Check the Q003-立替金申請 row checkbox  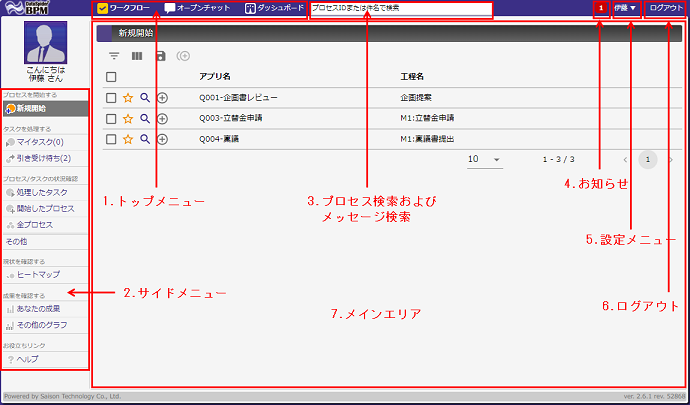(x=111, y=119)
